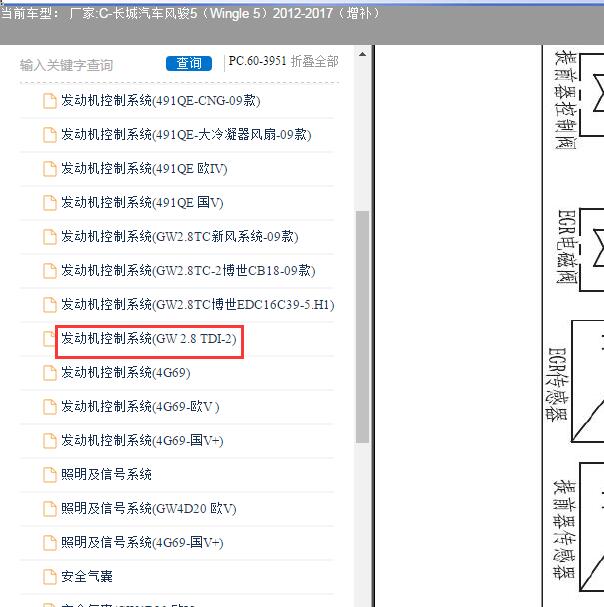Open 照明及信号系统 entry
This screenshot has height=607, width=604.
point(106,475)
